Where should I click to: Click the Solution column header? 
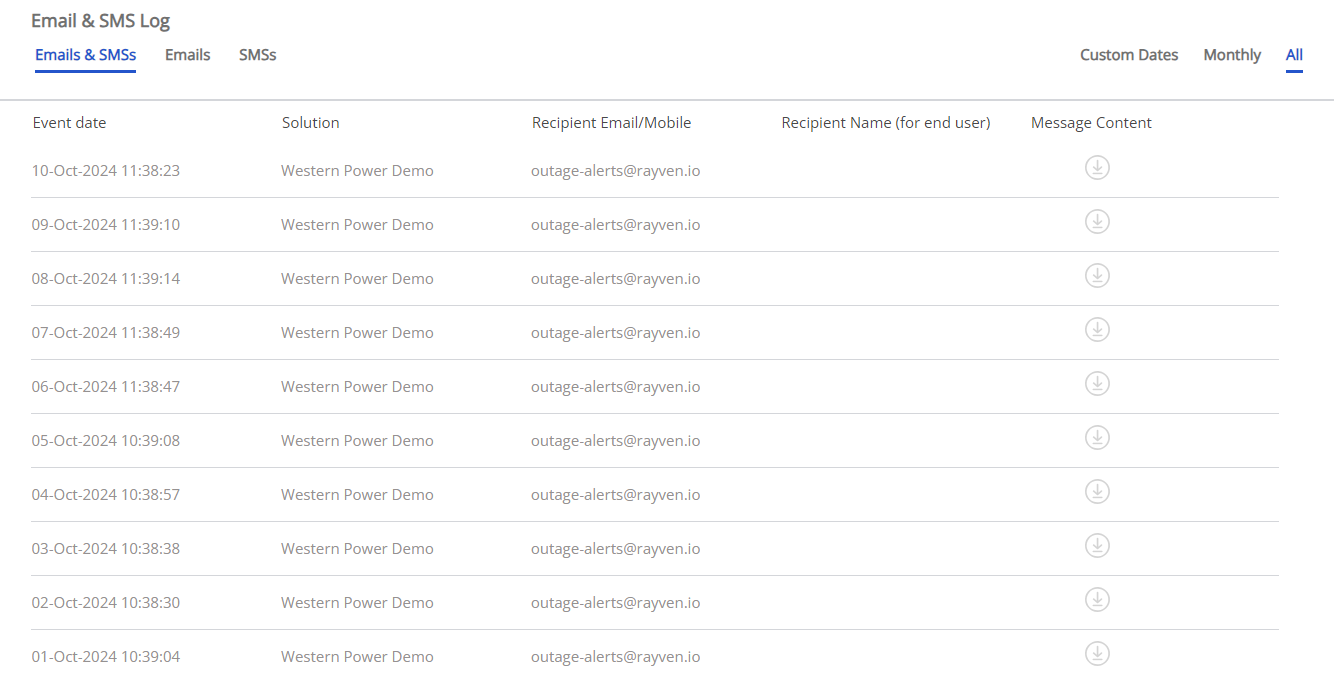(x=310, y=123)
